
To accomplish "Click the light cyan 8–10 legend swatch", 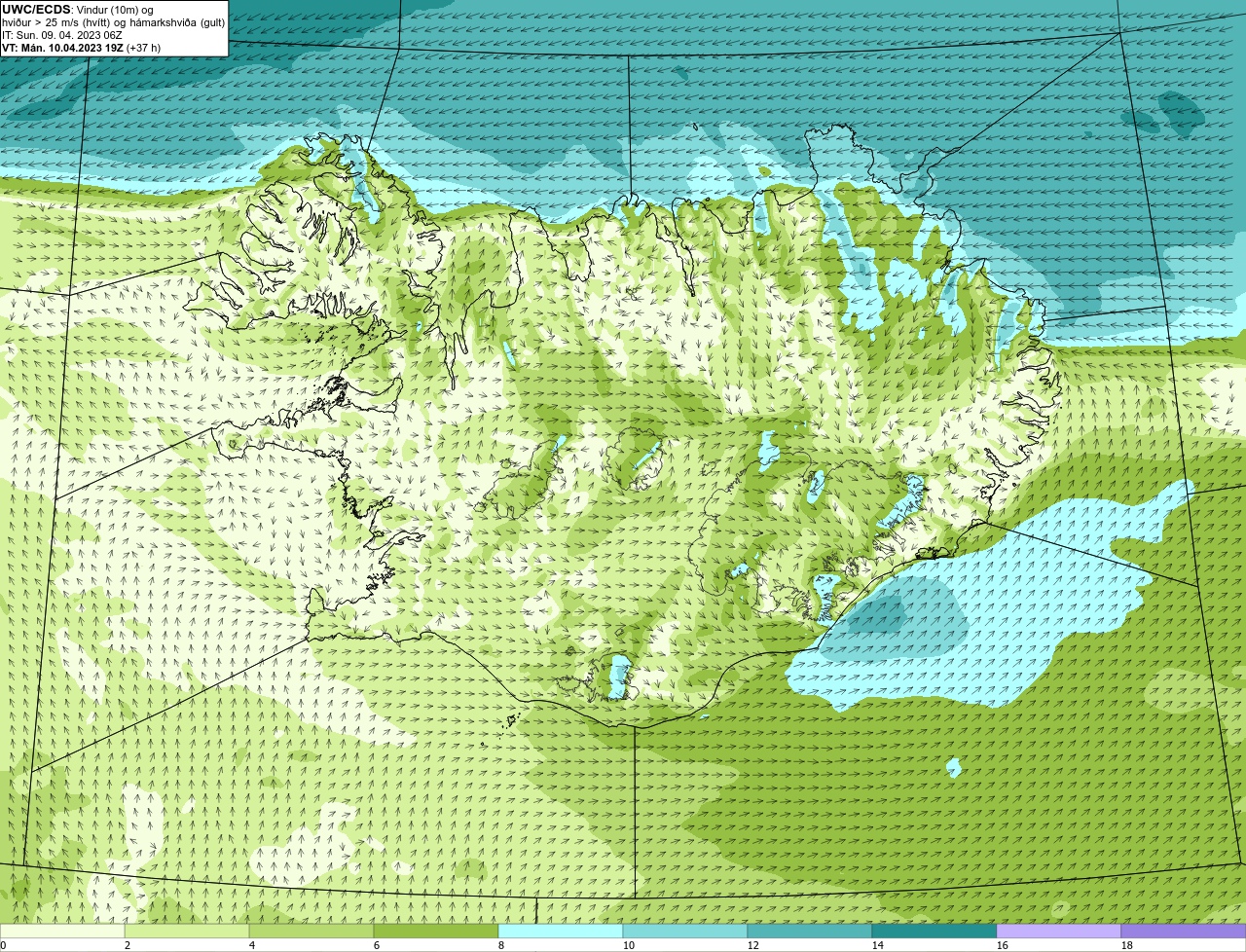I will [x=562, y=931].
